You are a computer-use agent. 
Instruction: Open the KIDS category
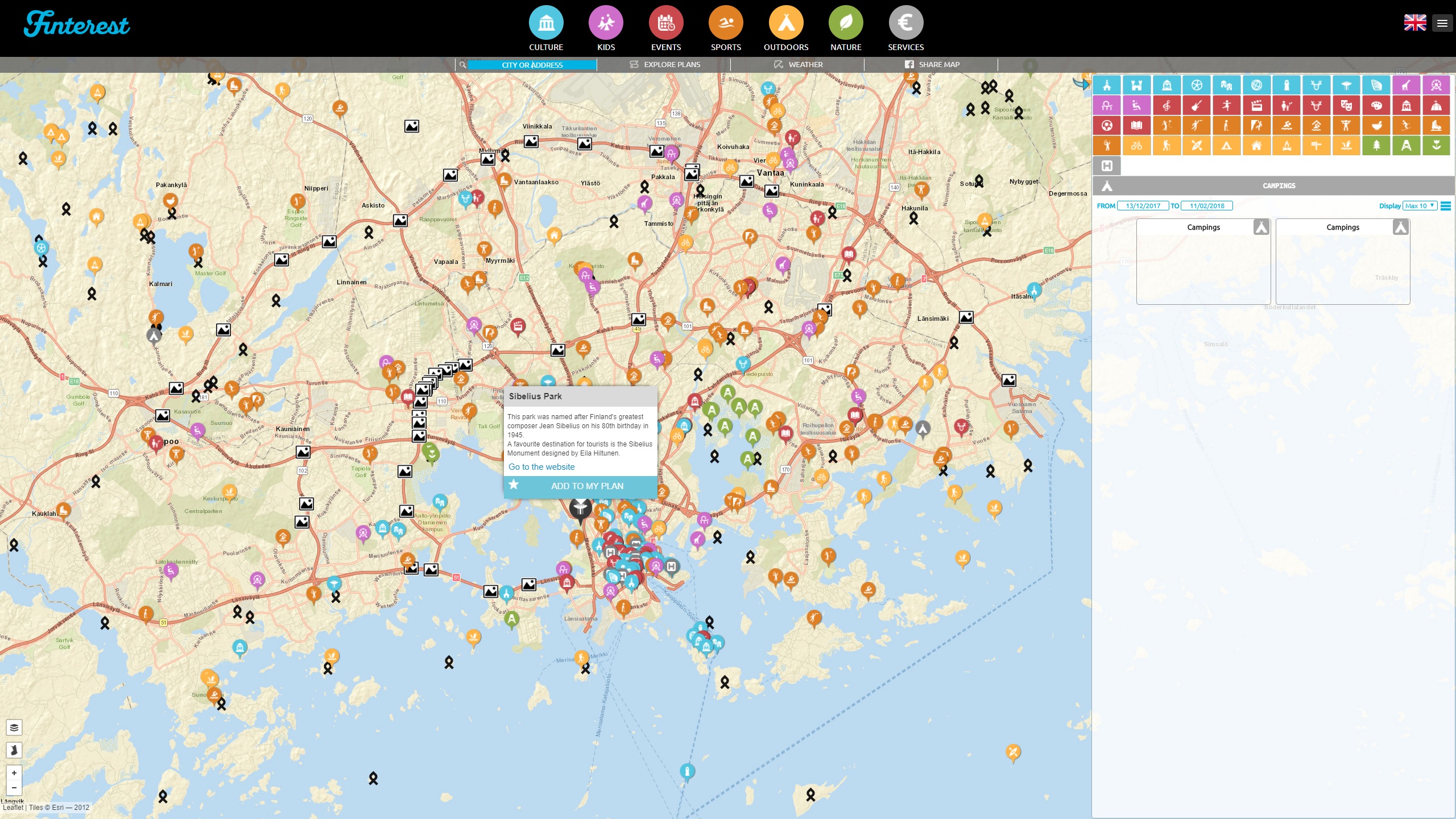[x=606, y=28]
